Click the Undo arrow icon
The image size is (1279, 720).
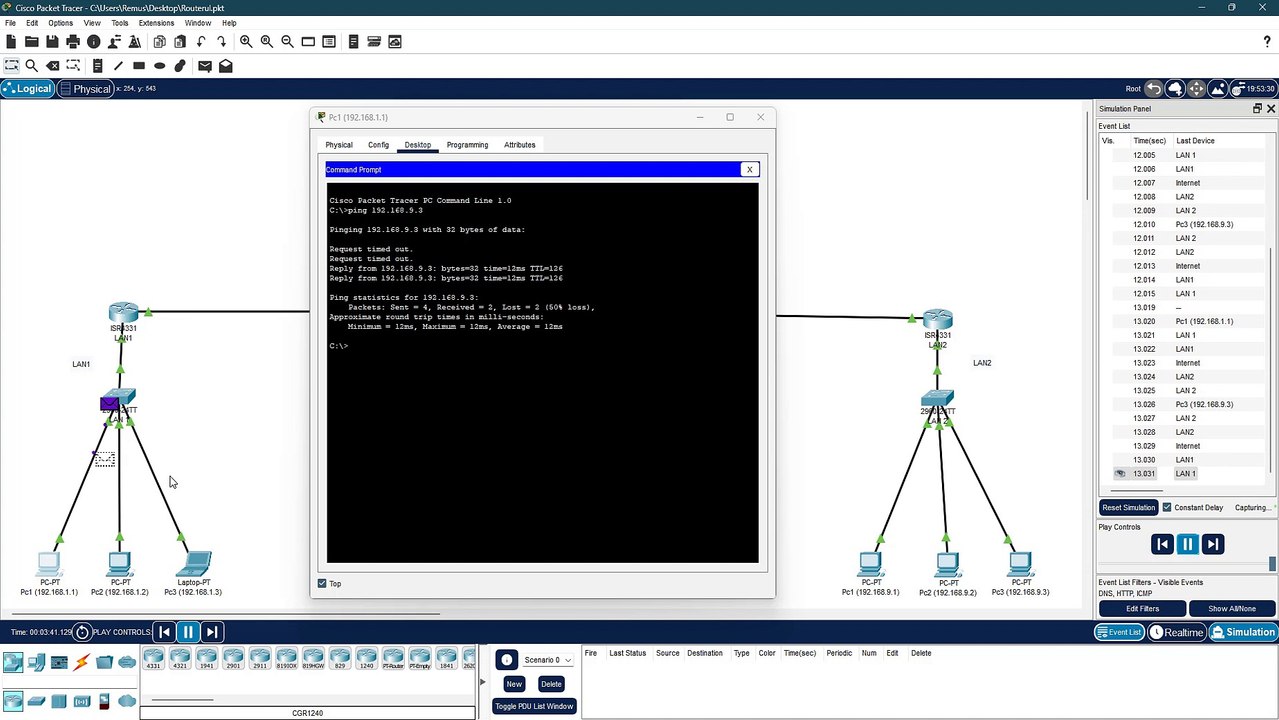(x=201, y=42)
